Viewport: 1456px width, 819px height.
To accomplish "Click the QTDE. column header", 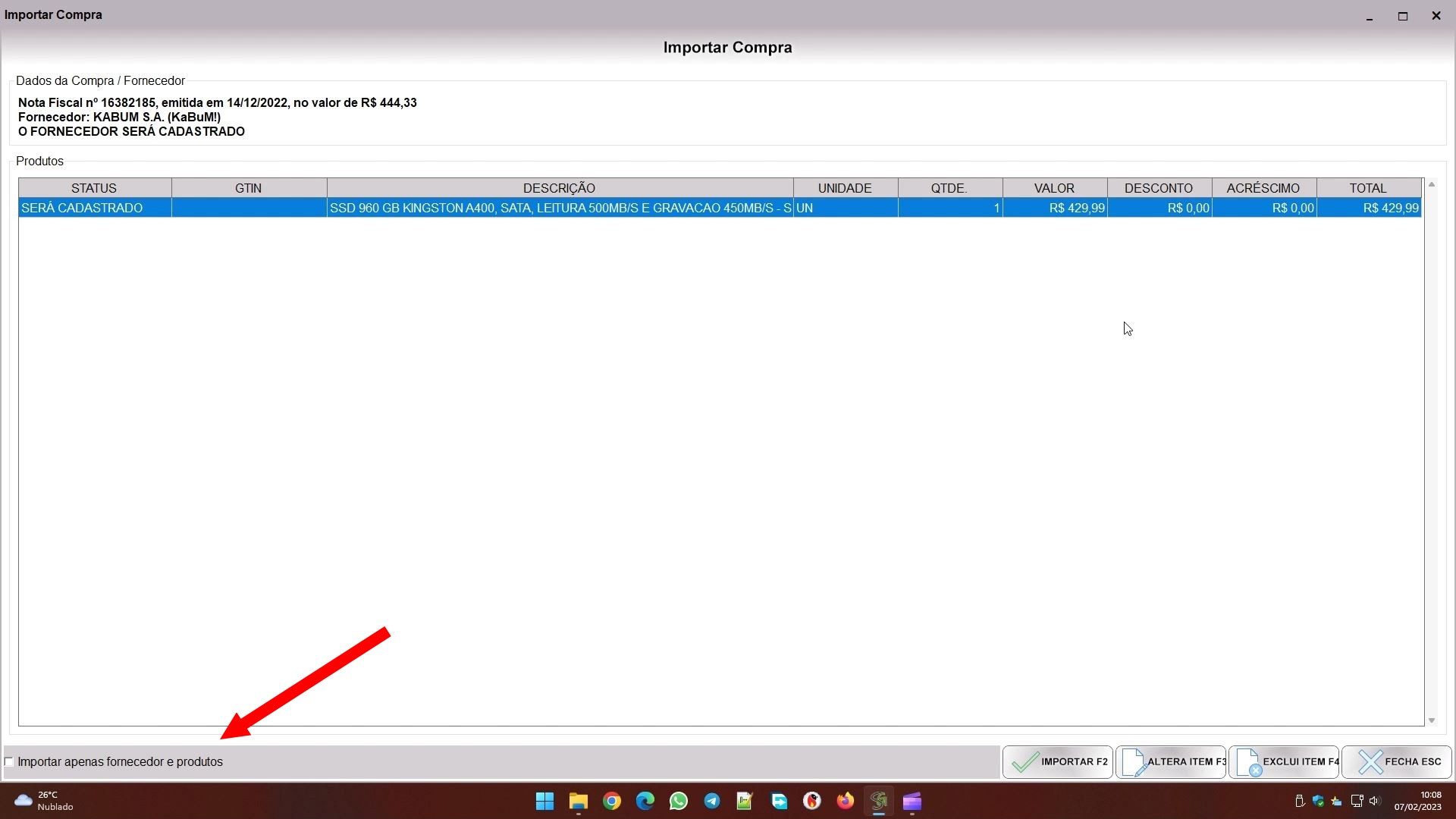I will click(x=950, y=188).
